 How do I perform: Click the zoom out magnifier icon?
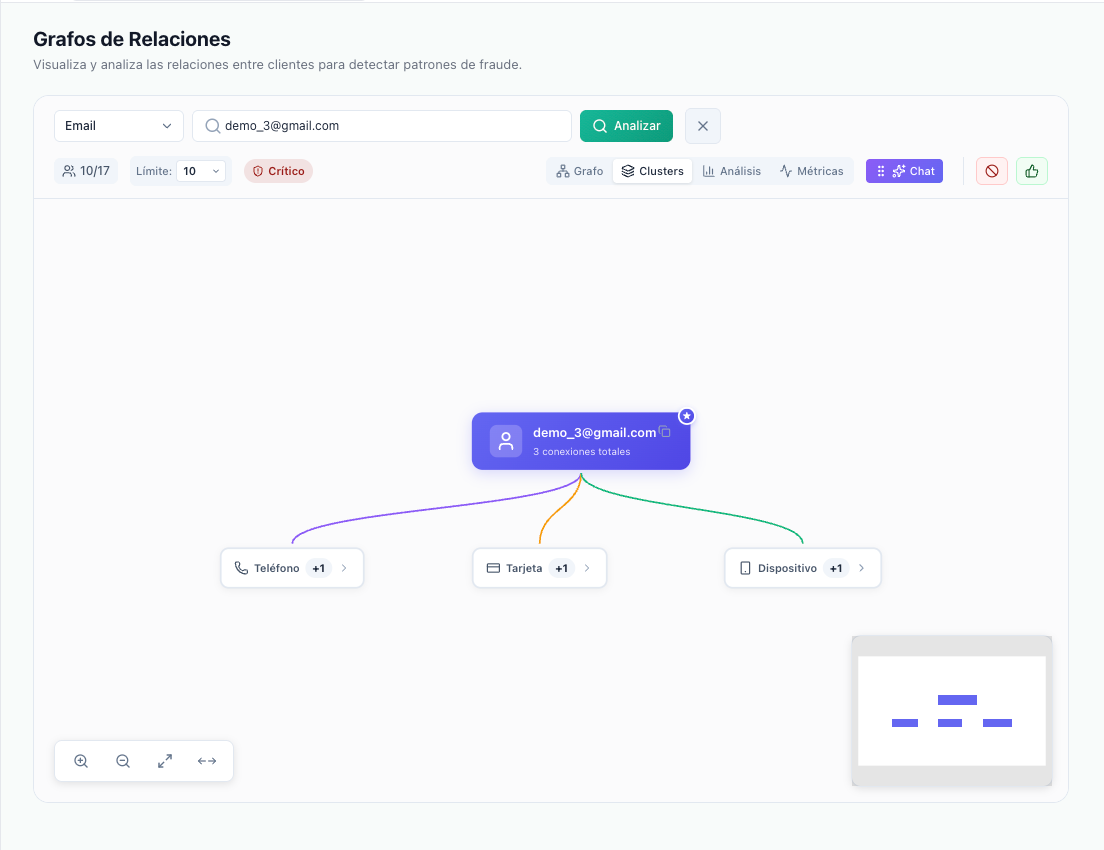(123, 761)
